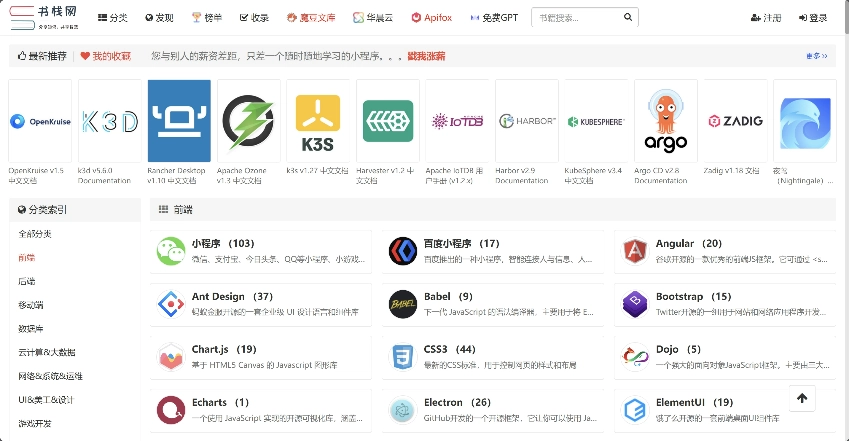
Task: Click the 注册 register button
Action: (765, 18)
